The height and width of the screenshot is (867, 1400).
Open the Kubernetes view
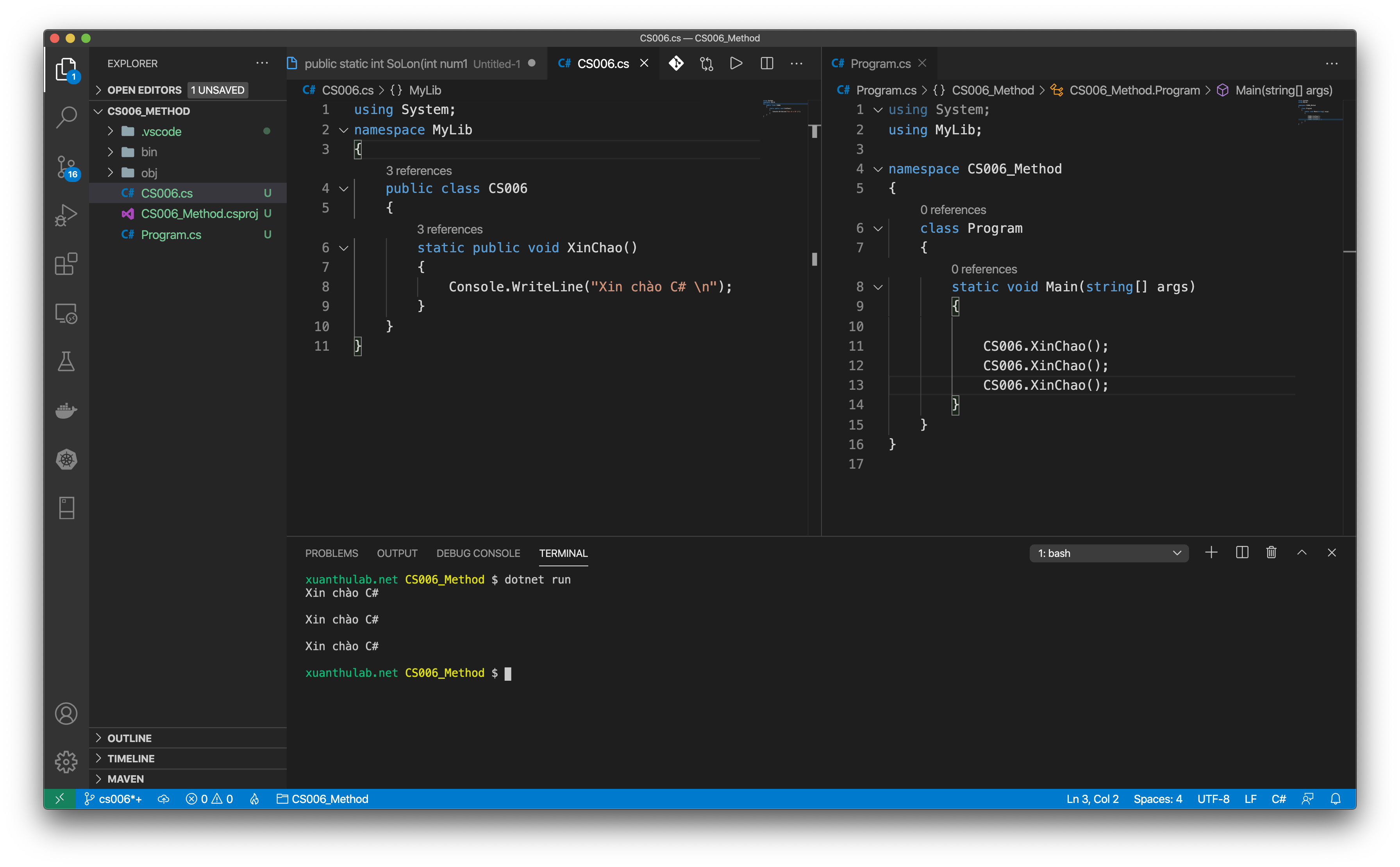coord(66,459)
